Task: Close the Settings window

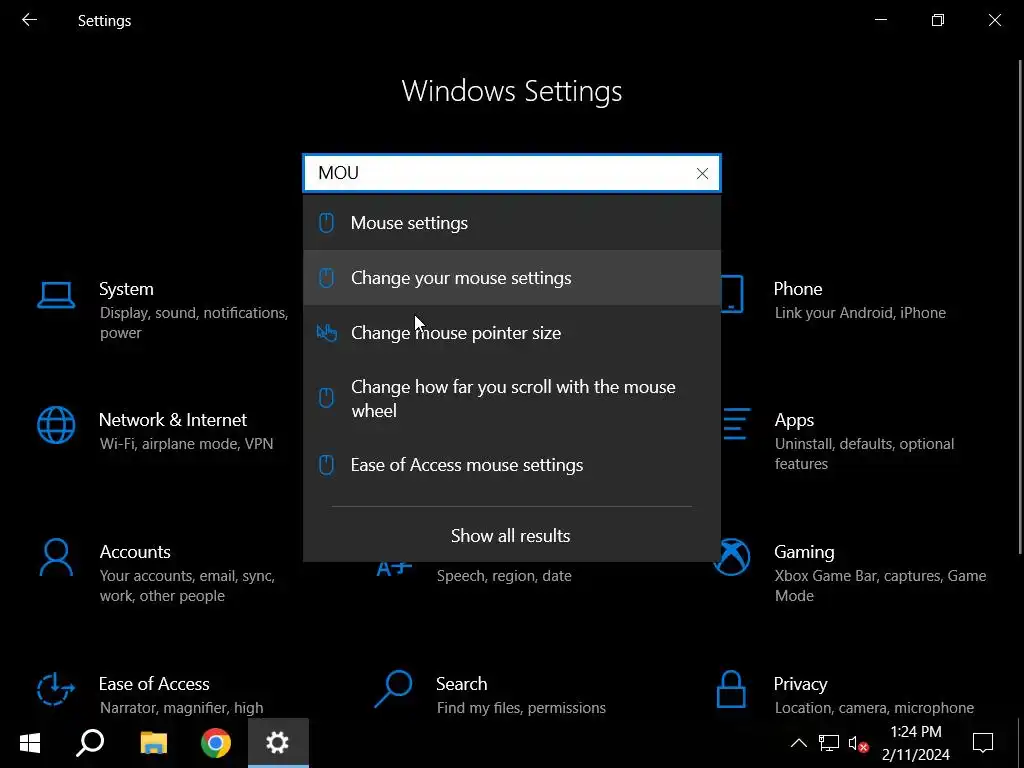Action: [995, 20]
